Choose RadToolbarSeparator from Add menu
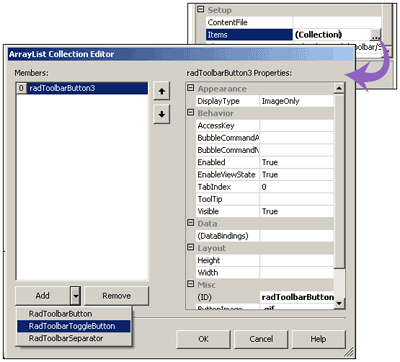This screenshot has height=362, width=400. pos(74,338)
